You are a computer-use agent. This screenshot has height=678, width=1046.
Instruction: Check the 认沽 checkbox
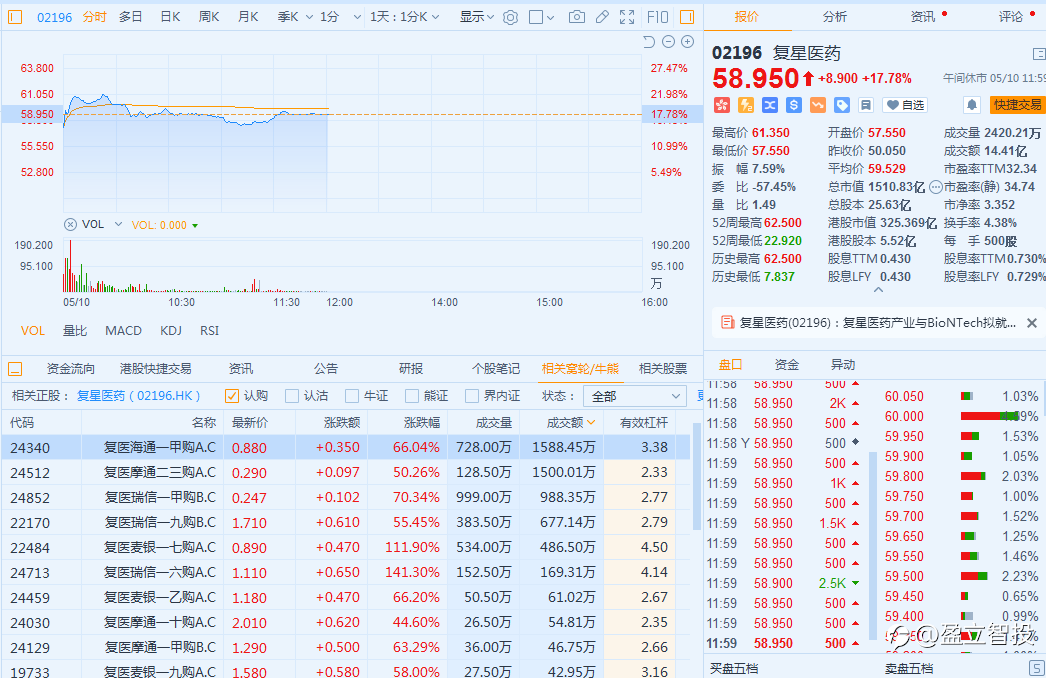pyautogui.click(x=292, y=396)
